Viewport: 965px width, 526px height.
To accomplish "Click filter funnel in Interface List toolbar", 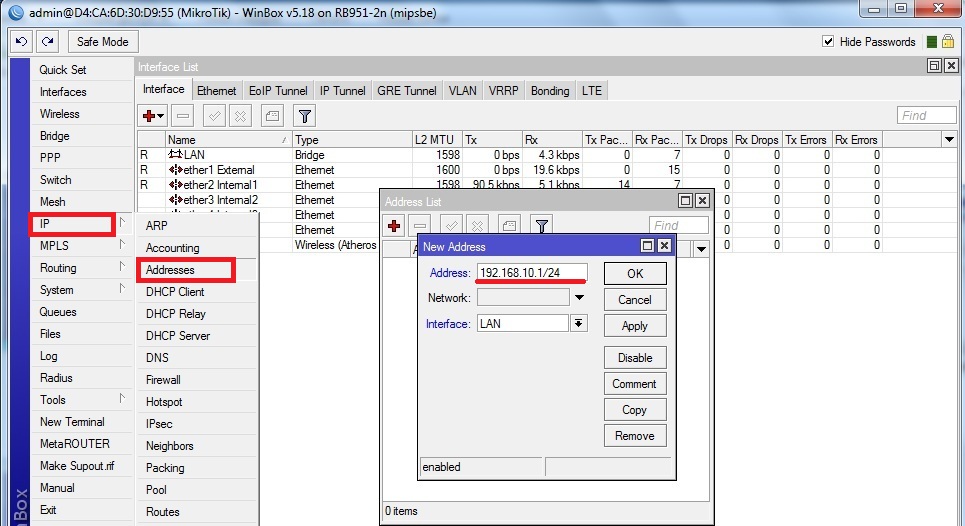I will (304, 116).
